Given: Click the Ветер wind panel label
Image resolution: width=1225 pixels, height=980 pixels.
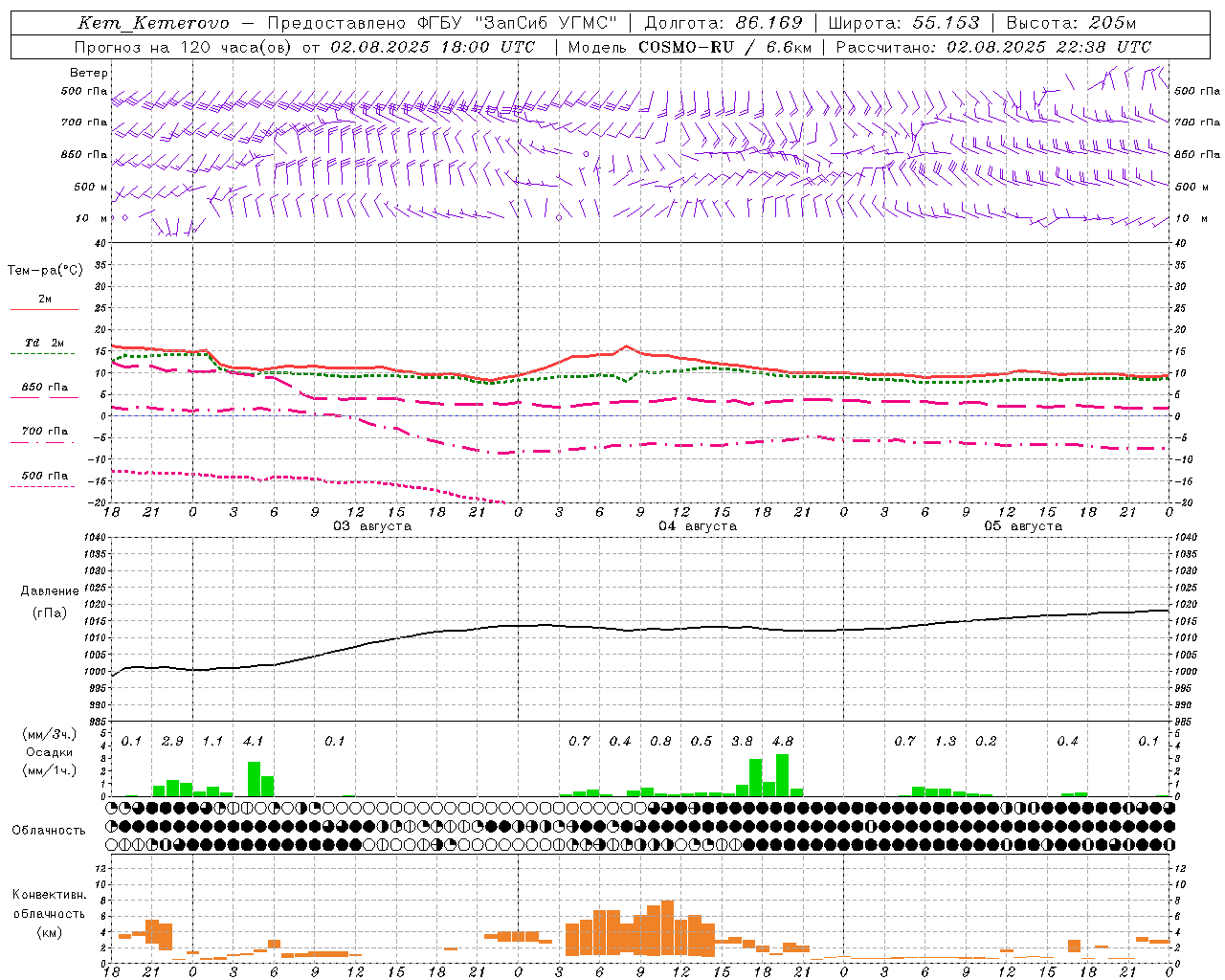Looking at the screenshot, I should coord(89,73).
